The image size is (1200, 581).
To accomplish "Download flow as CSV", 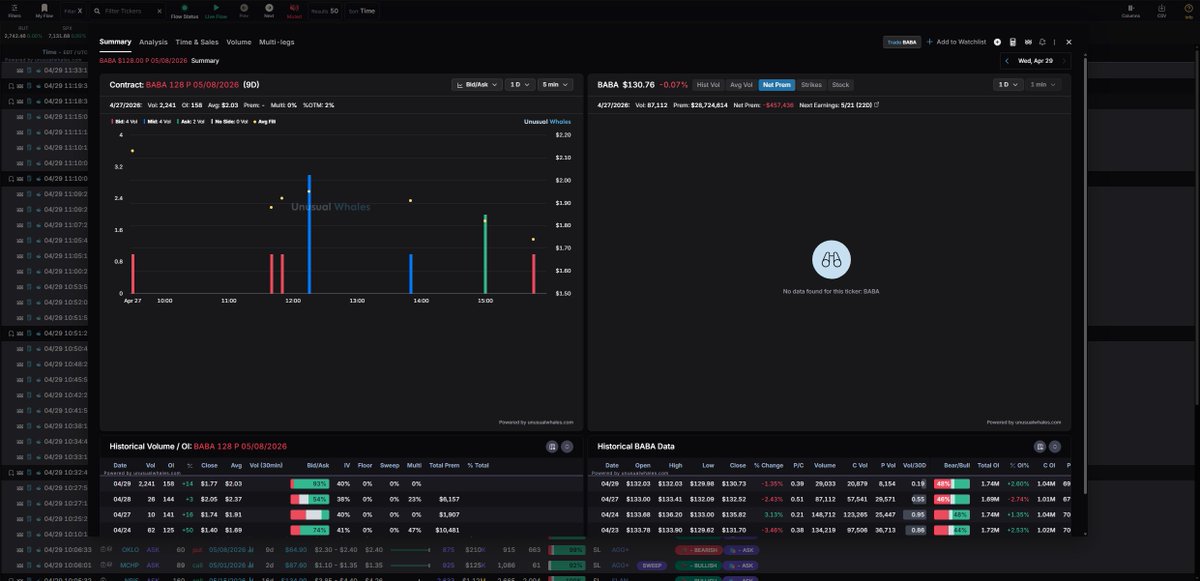I will click(x=1161, y=10).
